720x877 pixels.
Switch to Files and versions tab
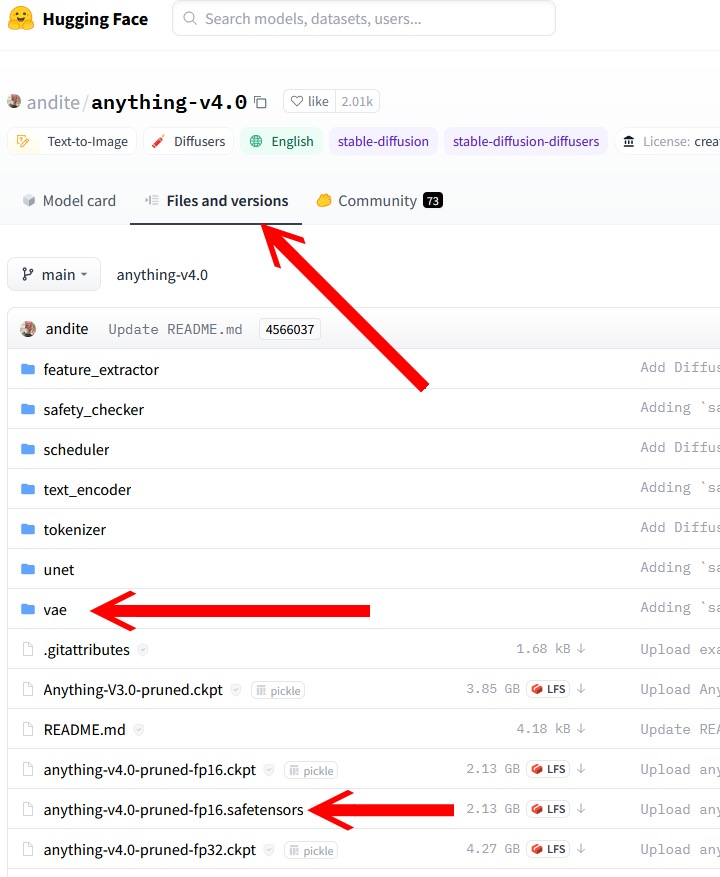(217, 201)
